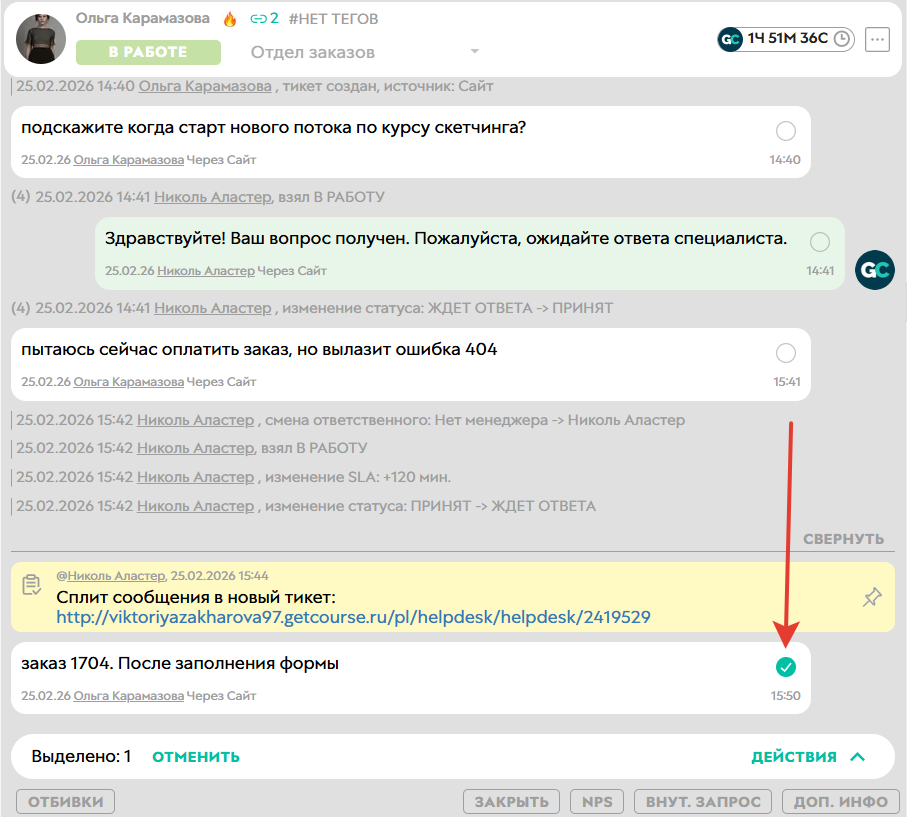Open Николь Аластер link in изменение SLA line
Image resolution: width=907 pixels, height=817 pixels.
(196, 477)
